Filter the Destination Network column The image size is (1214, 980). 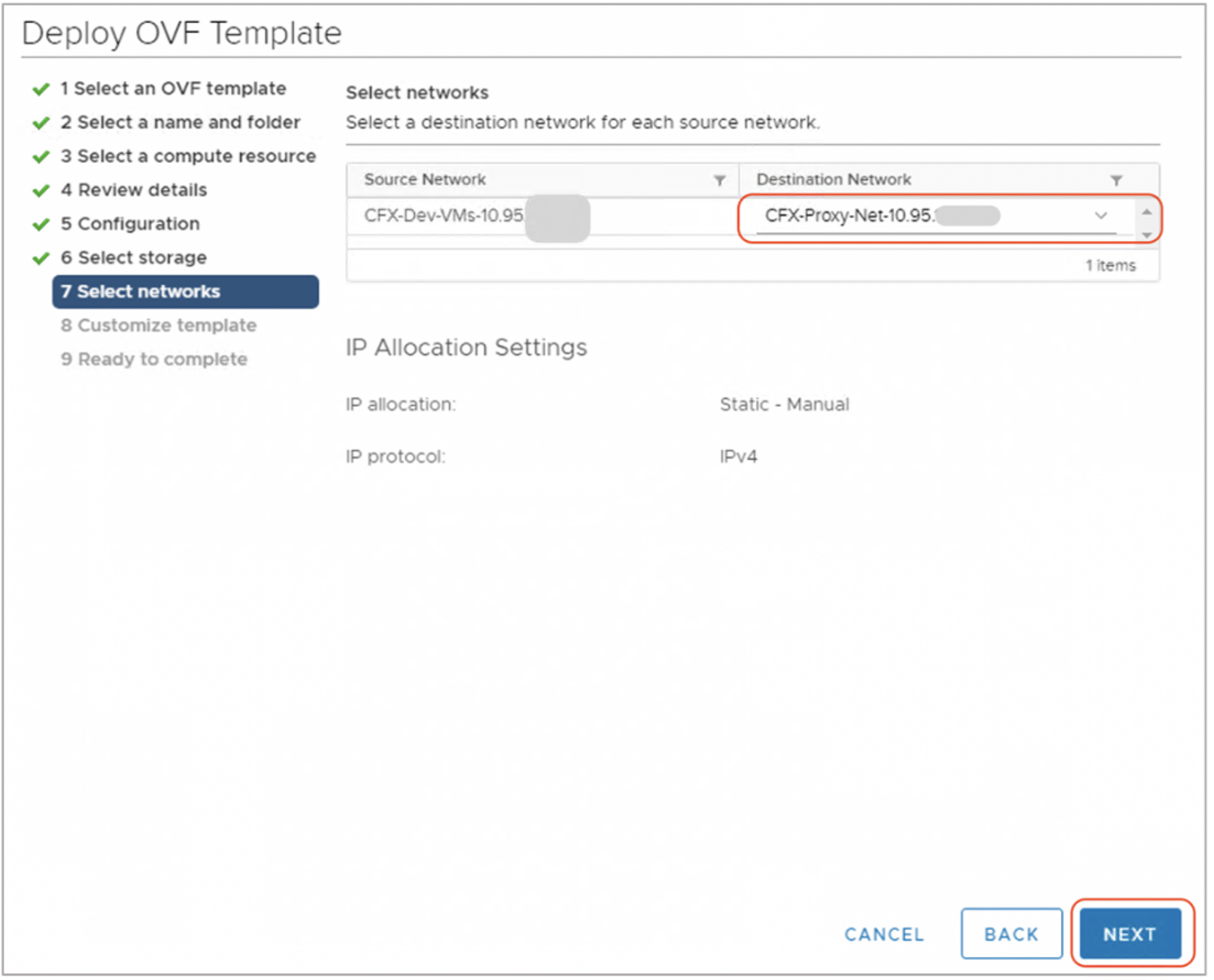point(1116,180)
